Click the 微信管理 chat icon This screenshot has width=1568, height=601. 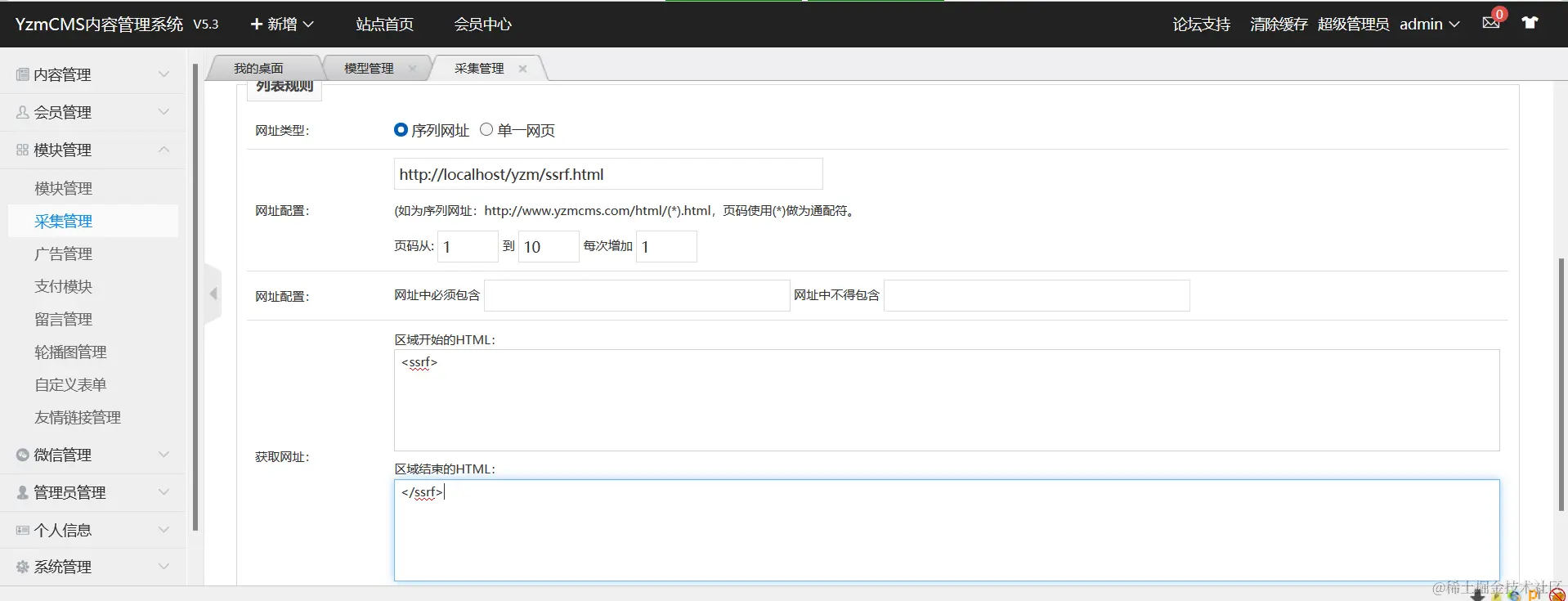pos(22,455)
